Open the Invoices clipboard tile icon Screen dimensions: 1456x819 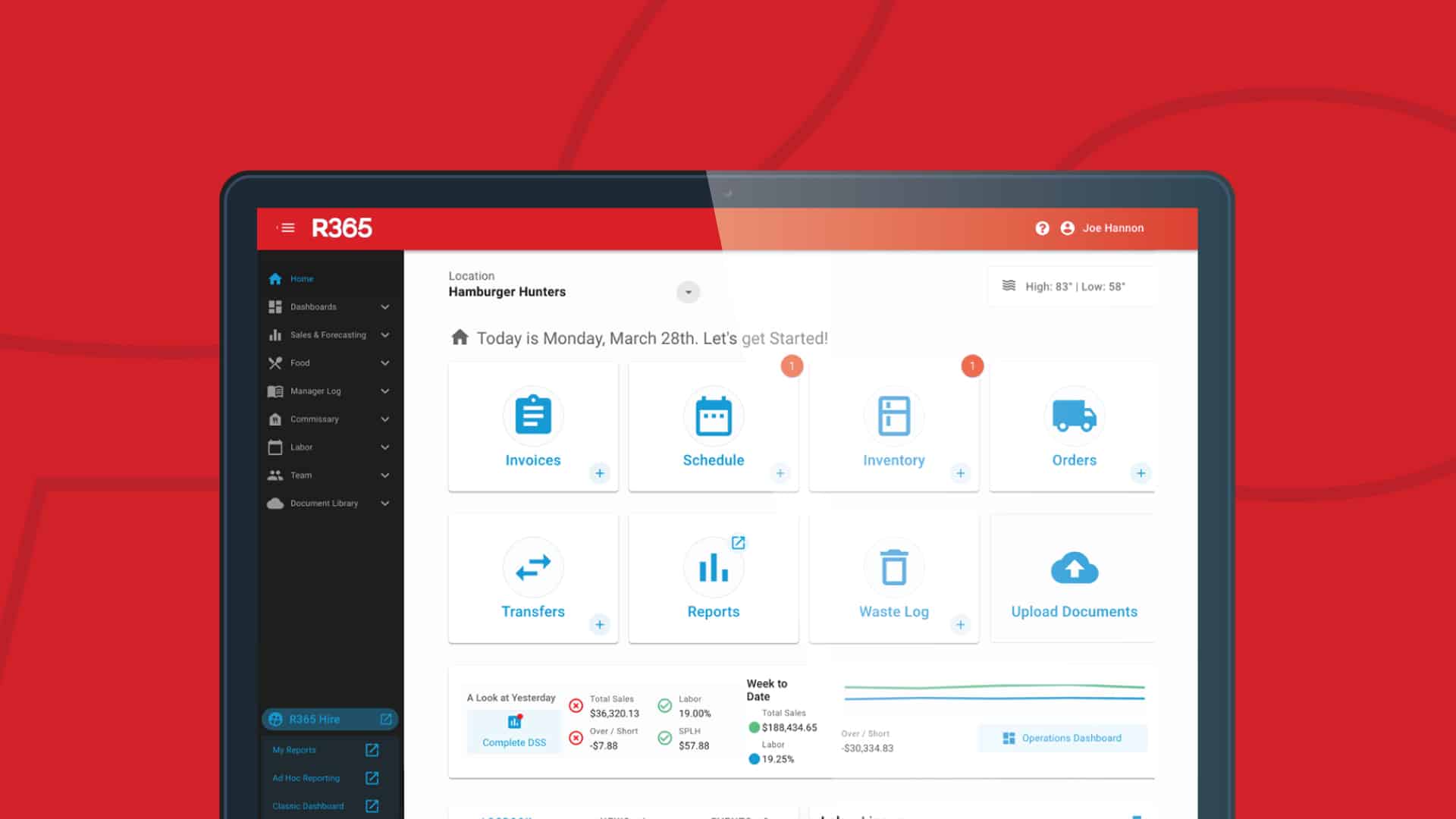click(x=533, y=416)
